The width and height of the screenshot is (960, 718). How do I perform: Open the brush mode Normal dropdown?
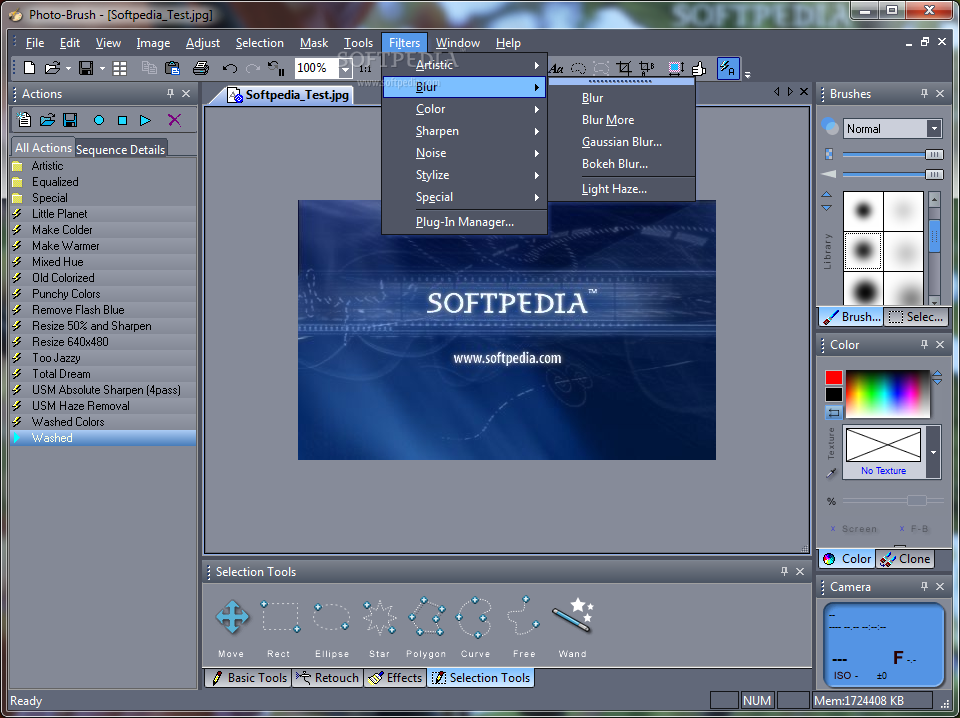coord(933,129)
